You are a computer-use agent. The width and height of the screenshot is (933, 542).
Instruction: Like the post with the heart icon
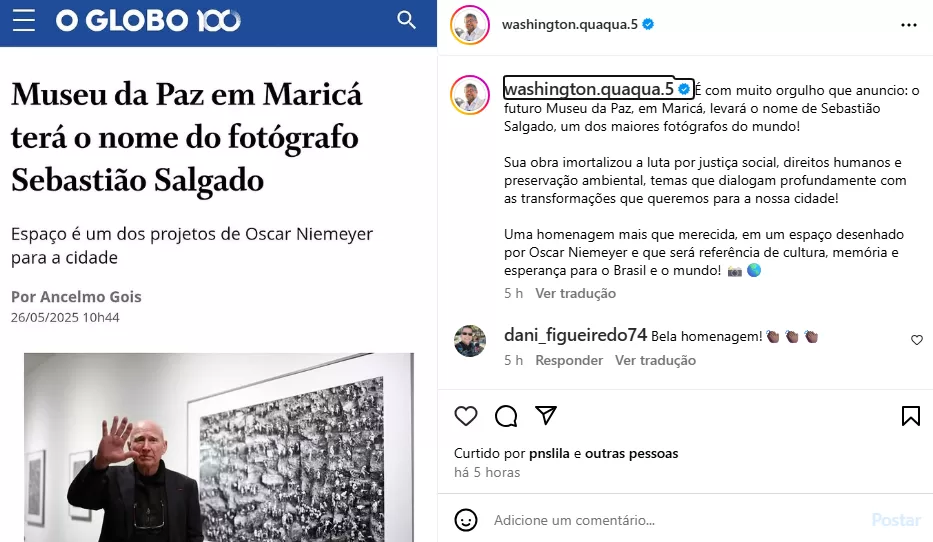(466, 416)
